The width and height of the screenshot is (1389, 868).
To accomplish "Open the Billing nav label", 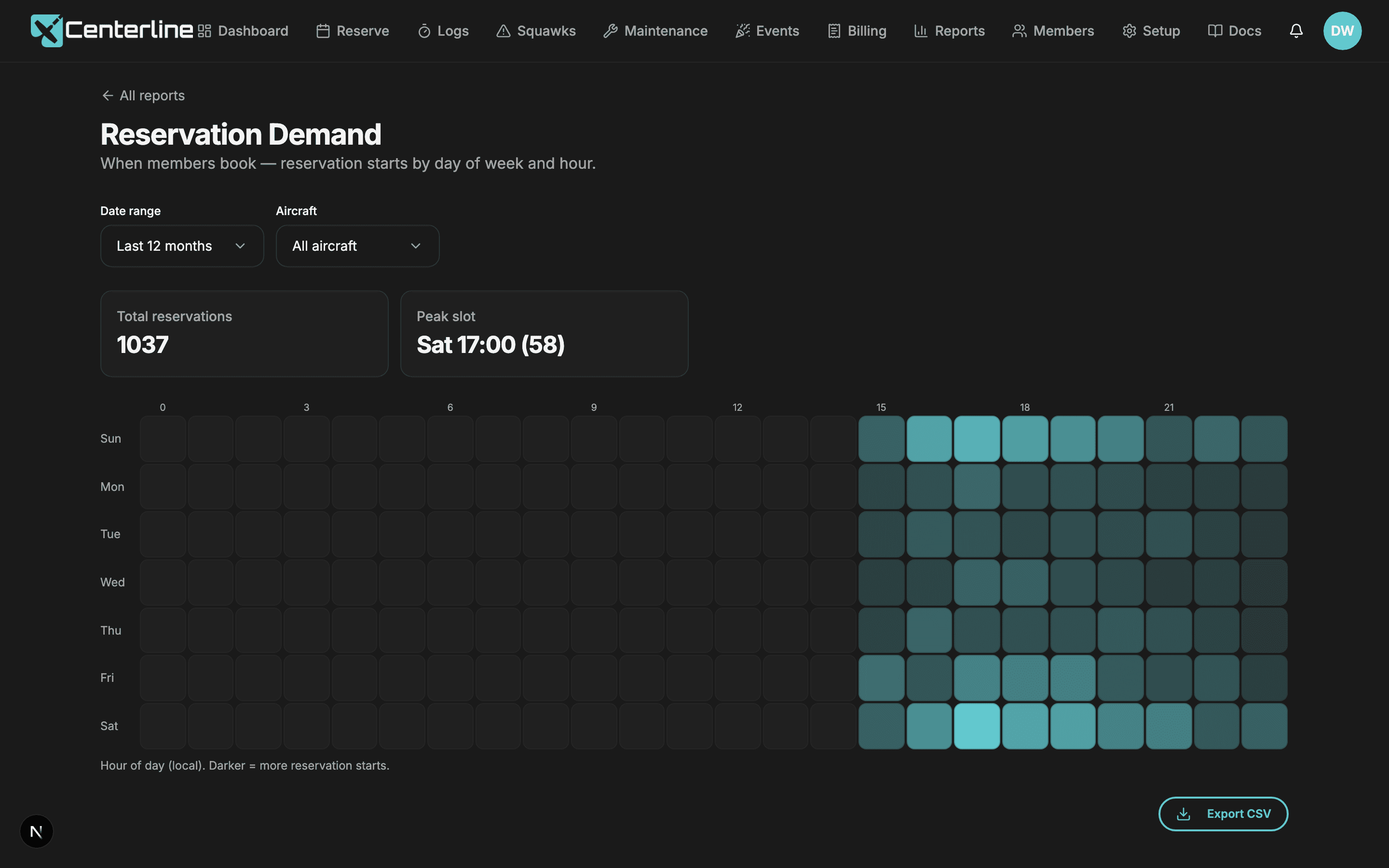I will pos(867,31).
